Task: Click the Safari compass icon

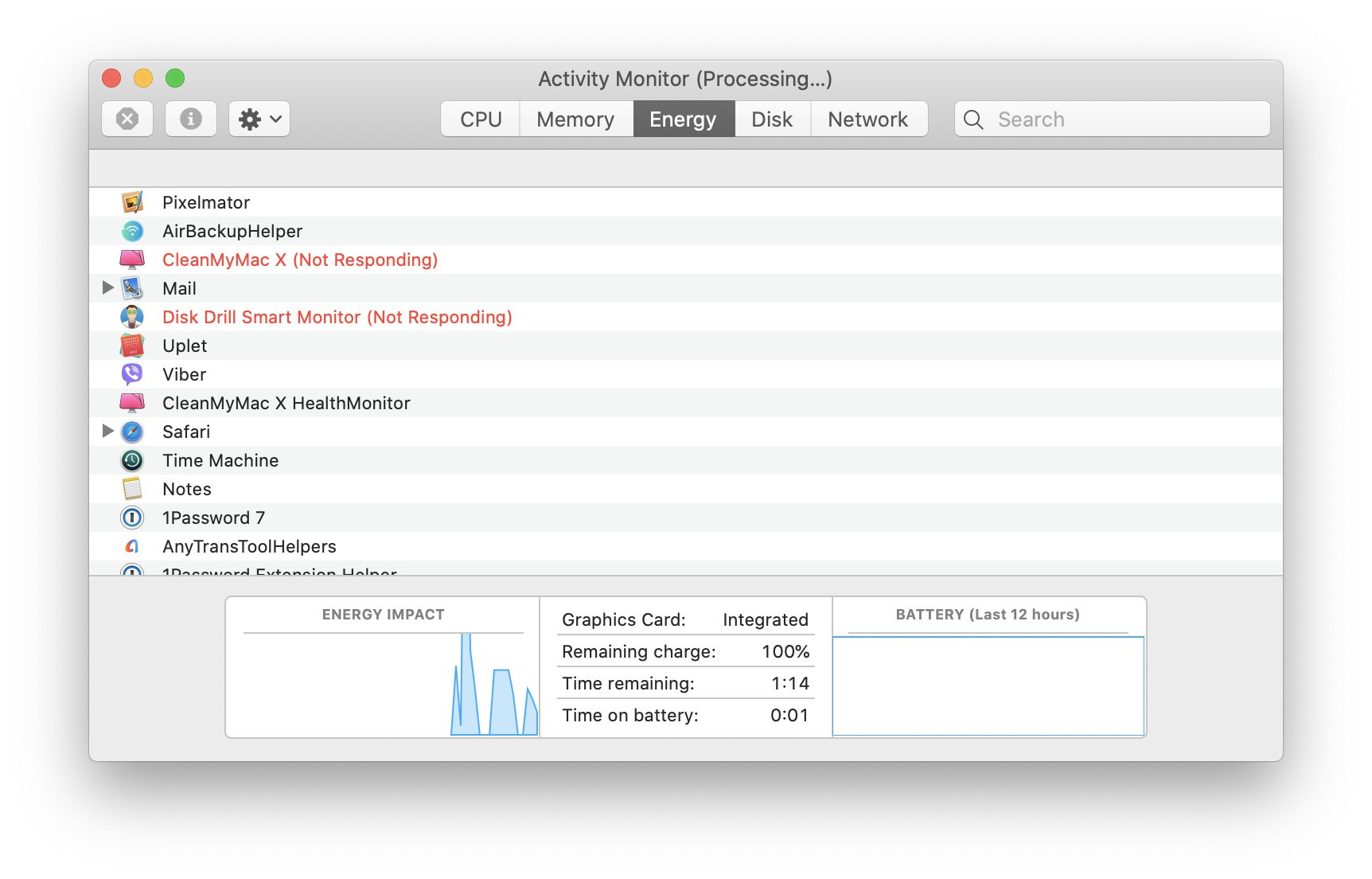Action: tap(132, 432)
